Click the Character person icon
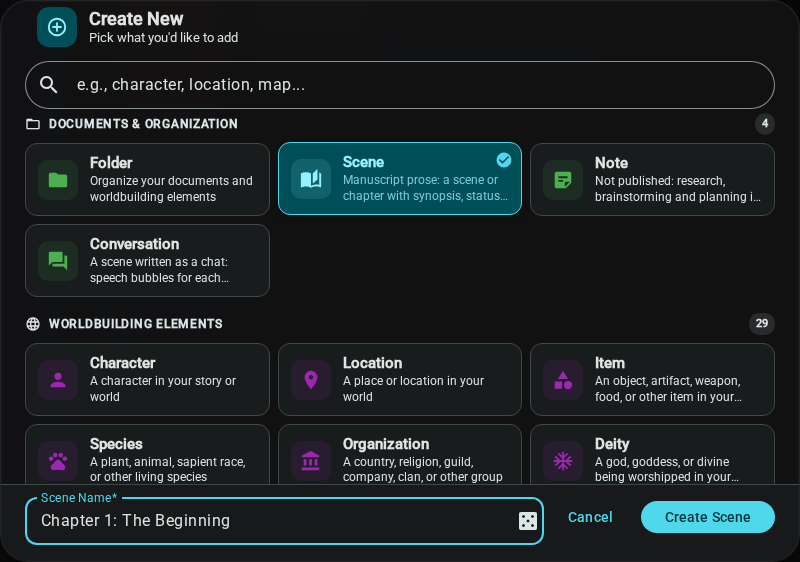The height and width of the screenshot is (562, 800). (58, 380)
